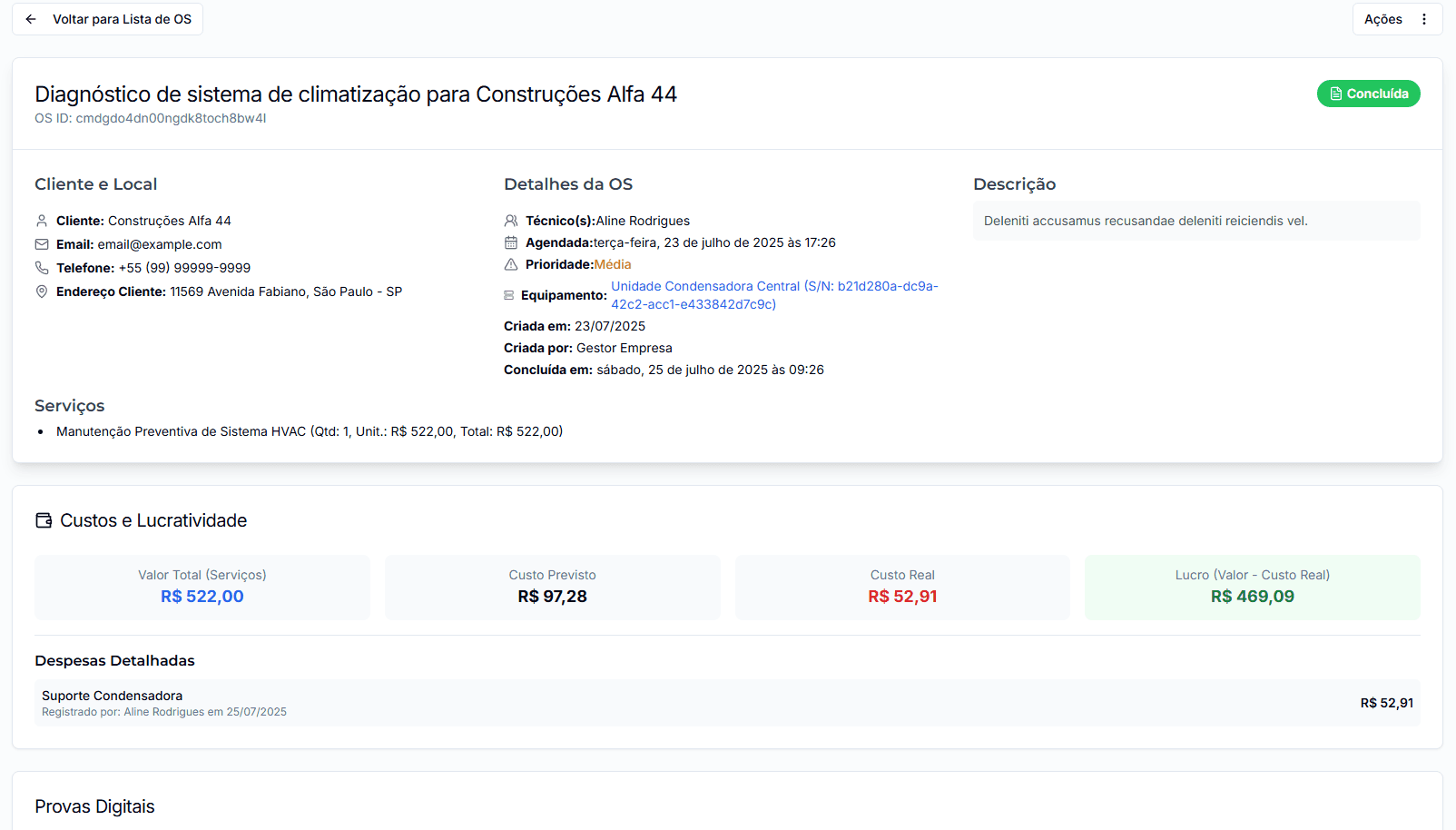Click the back arrow icon

coord(31,19)
